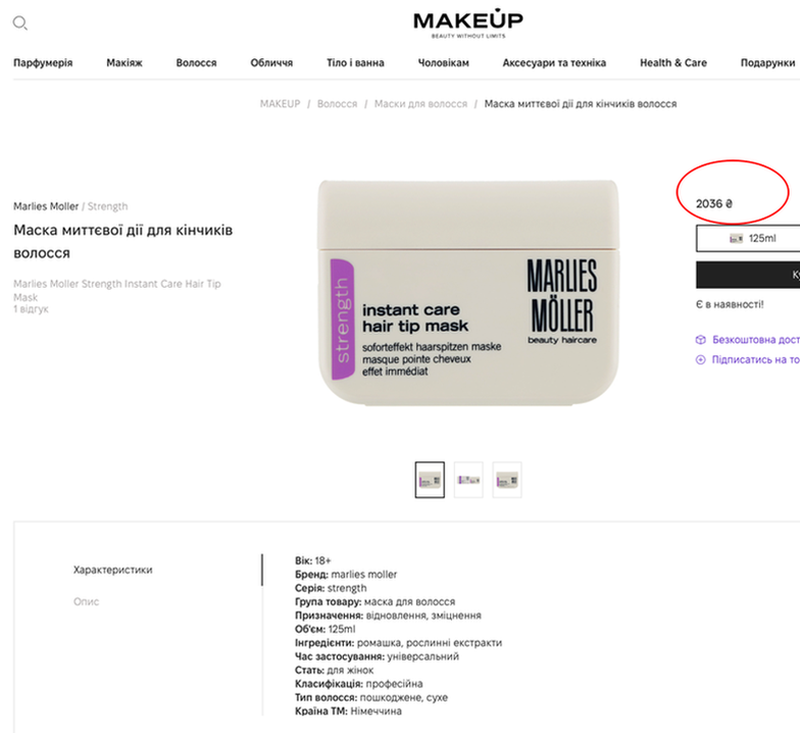This screenshot has width=800, height=733.
Task: Go to Health & Care section
Action: click(x=673, y=63)
